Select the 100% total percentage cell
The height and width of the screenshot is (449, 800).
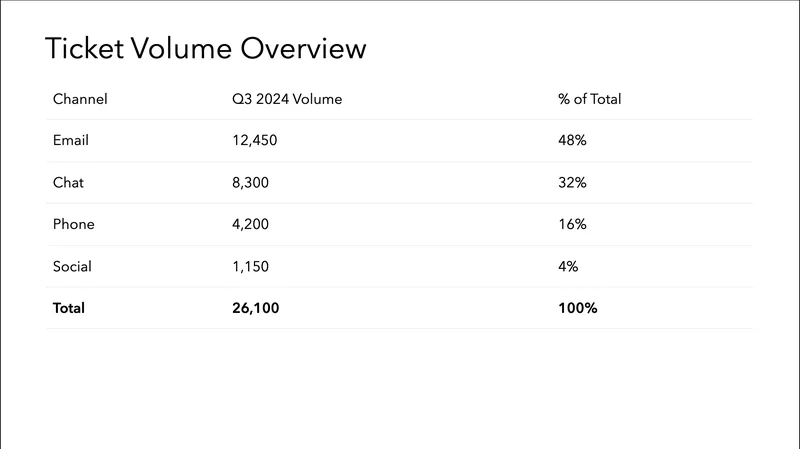(x=577, y=308)
